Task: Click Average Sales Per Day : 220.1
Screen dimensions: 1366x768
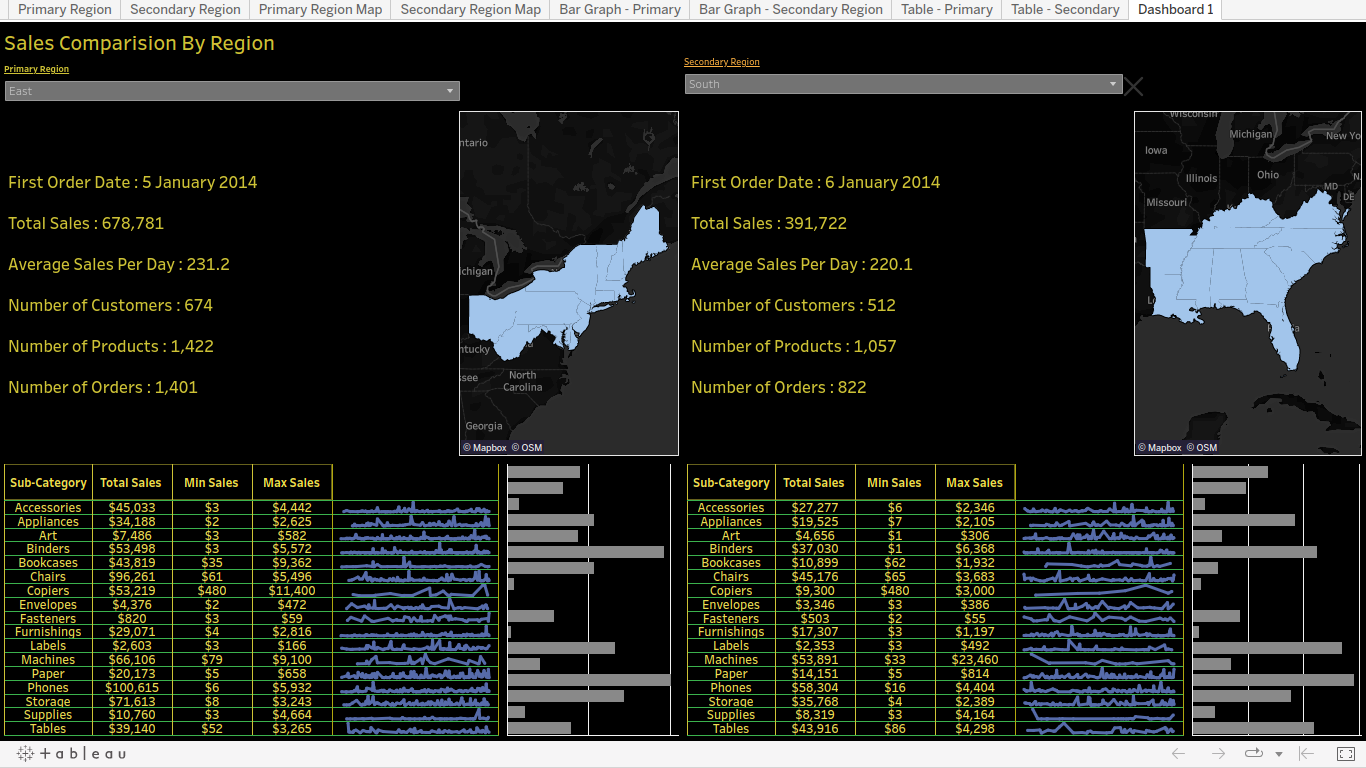Action: [802, 265]
